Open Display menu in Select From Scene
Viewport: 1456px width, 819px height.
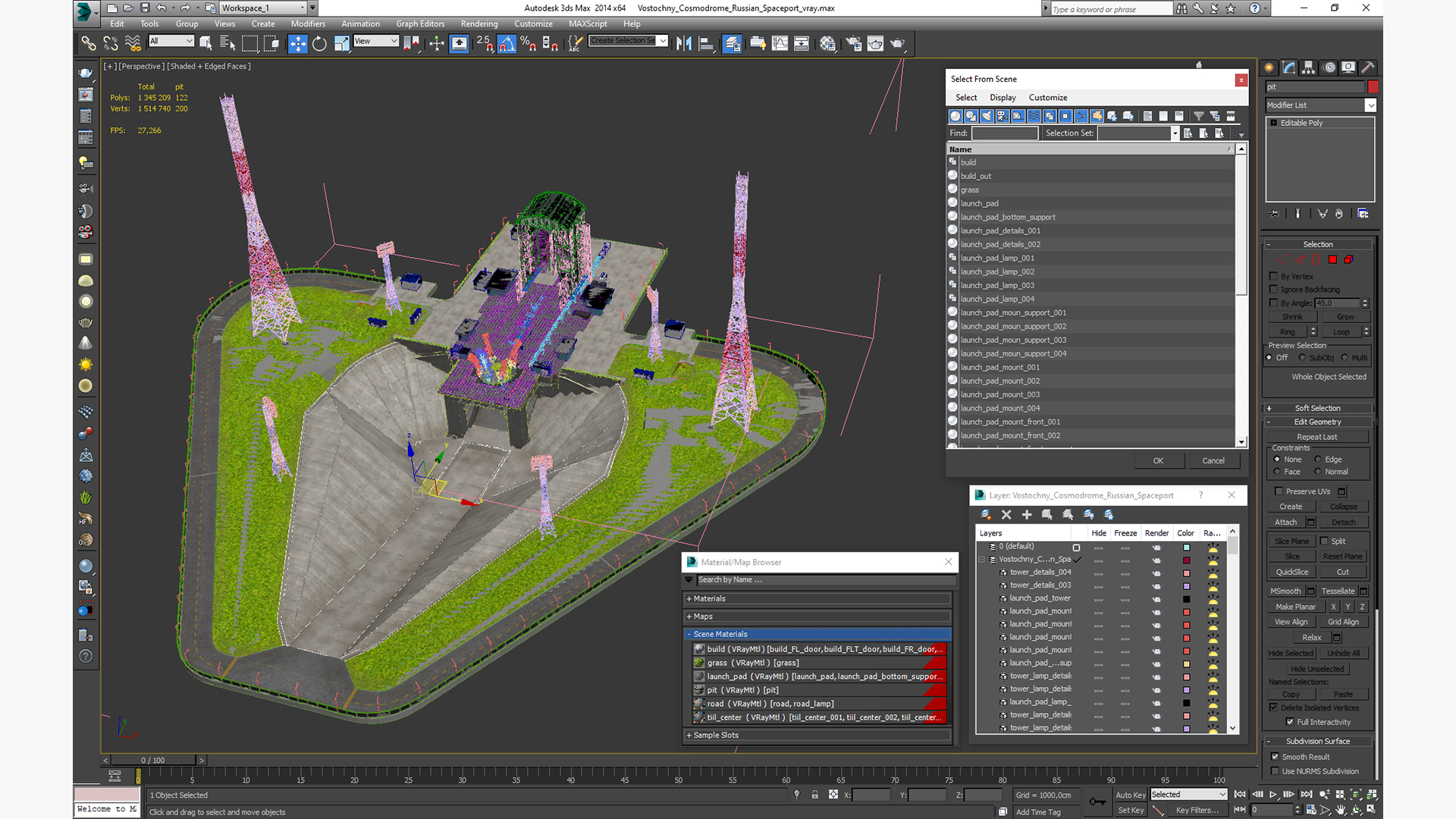point(1003,97)
